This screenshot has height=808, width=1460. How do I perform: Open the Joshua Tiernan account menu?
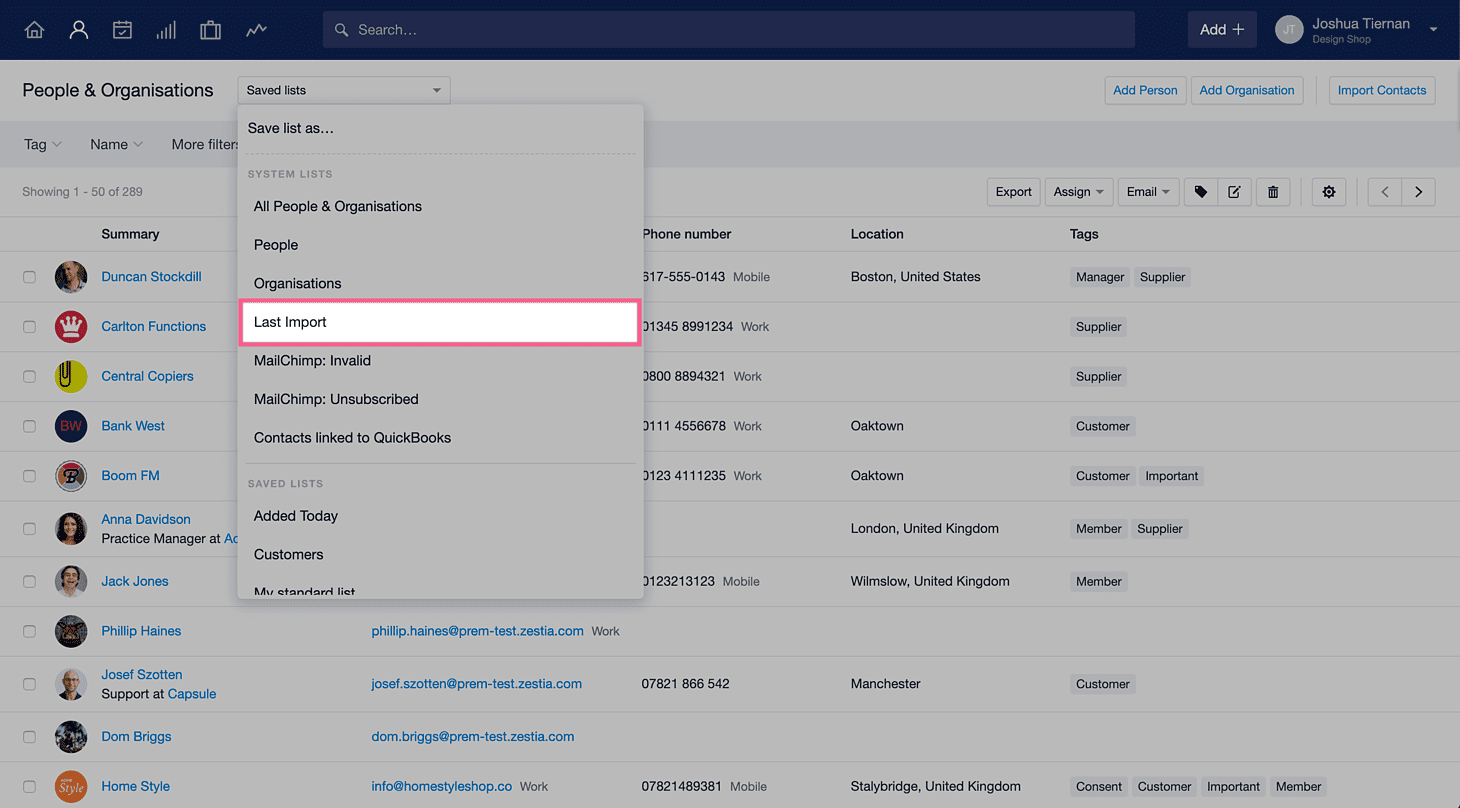(1357, 30)
